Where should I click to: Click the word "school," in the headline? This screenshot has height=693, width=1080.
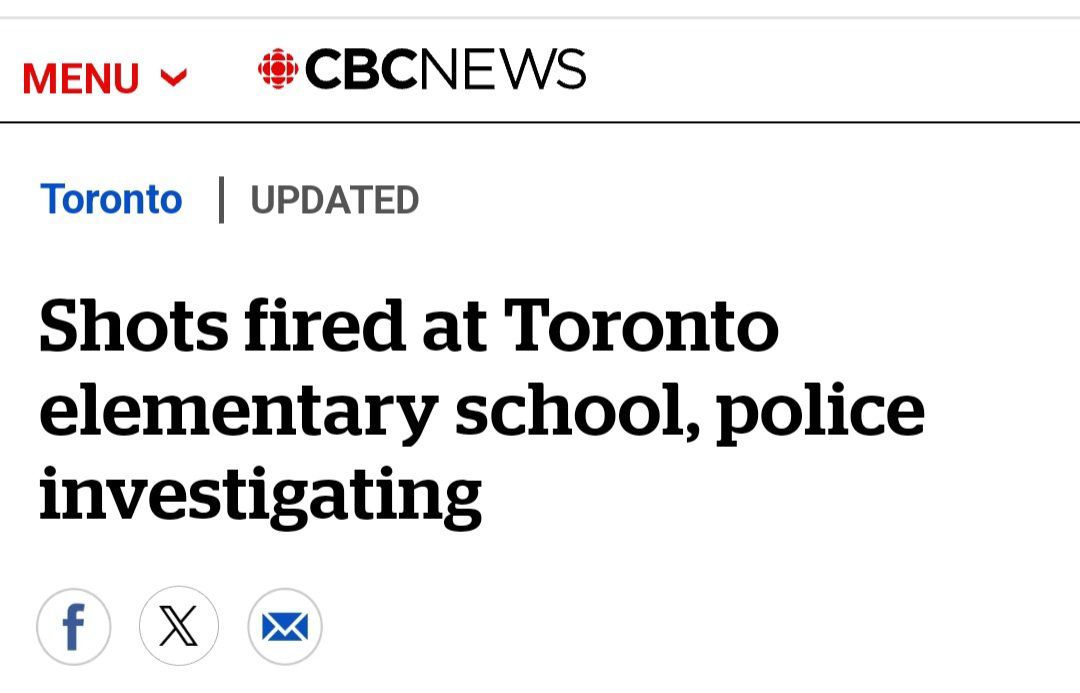click(578, 410)
